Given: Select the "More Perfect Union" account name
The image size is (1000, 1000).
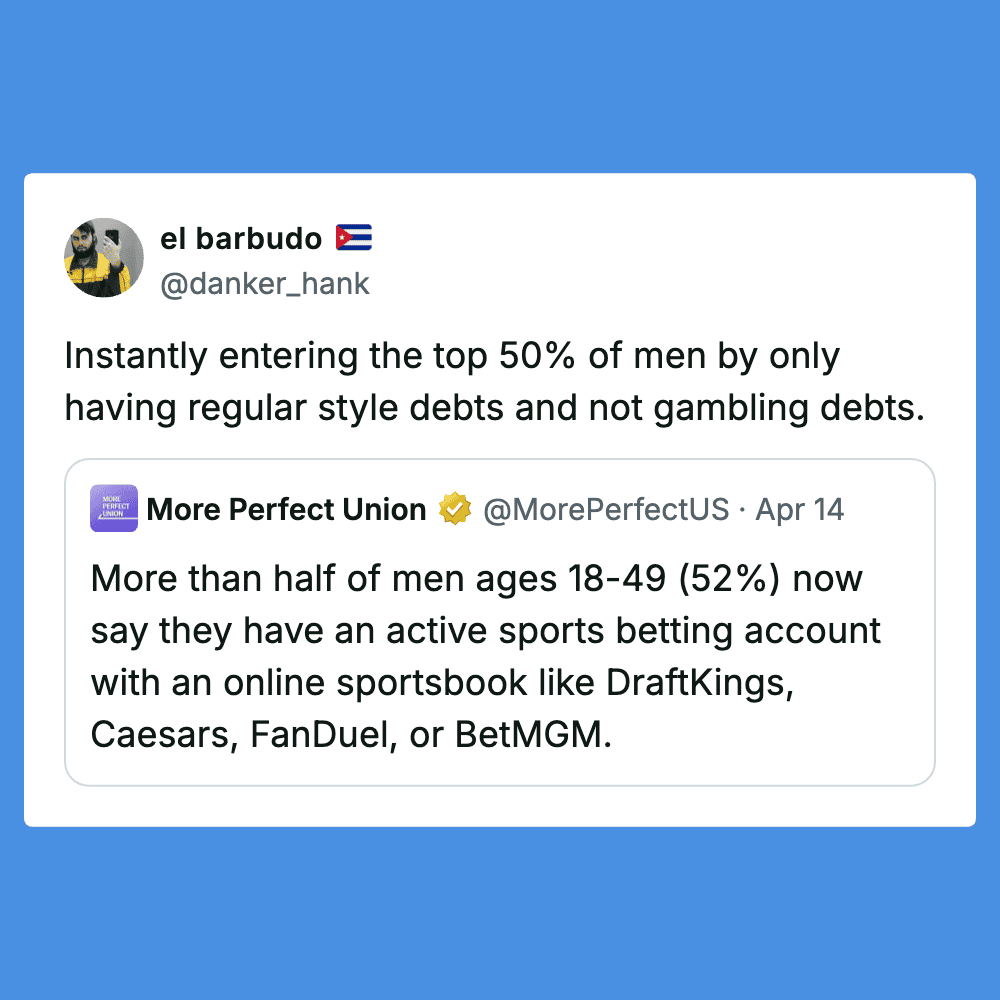Looking at the screenshot, I should pos(286,509).
